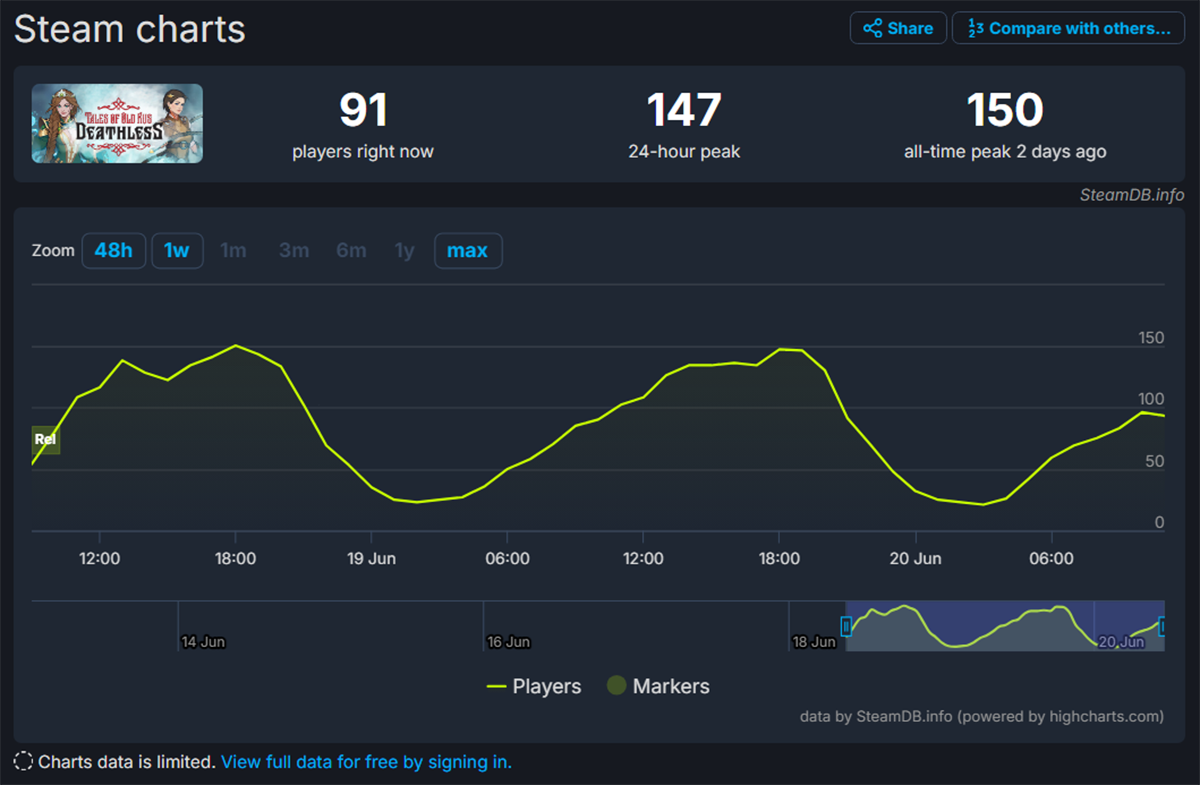Click the navigator right range handle
The width and height of the screenshot is (1200, 785).
(x=1163, y=627)
